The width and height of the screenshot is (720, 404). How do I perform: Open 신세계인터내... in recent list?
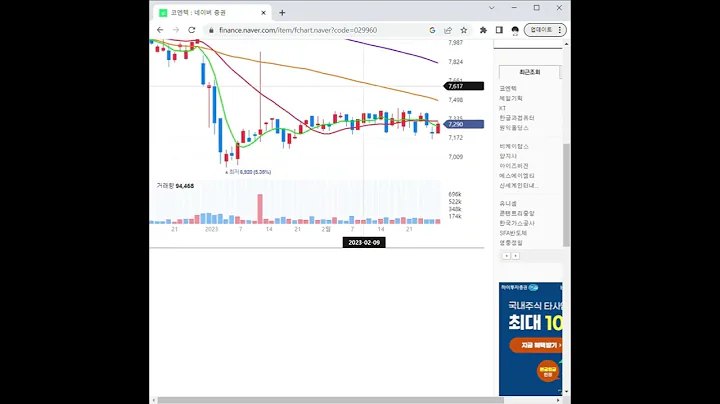(519, 185)
